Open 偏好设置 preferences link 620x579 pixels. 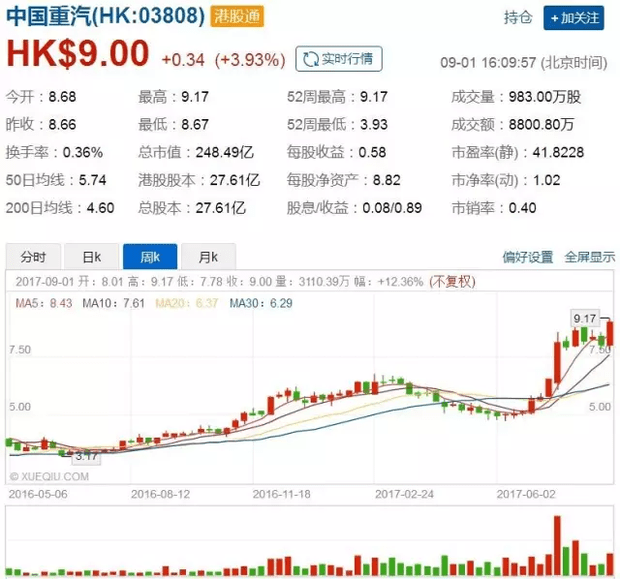(x=527, y=257)
